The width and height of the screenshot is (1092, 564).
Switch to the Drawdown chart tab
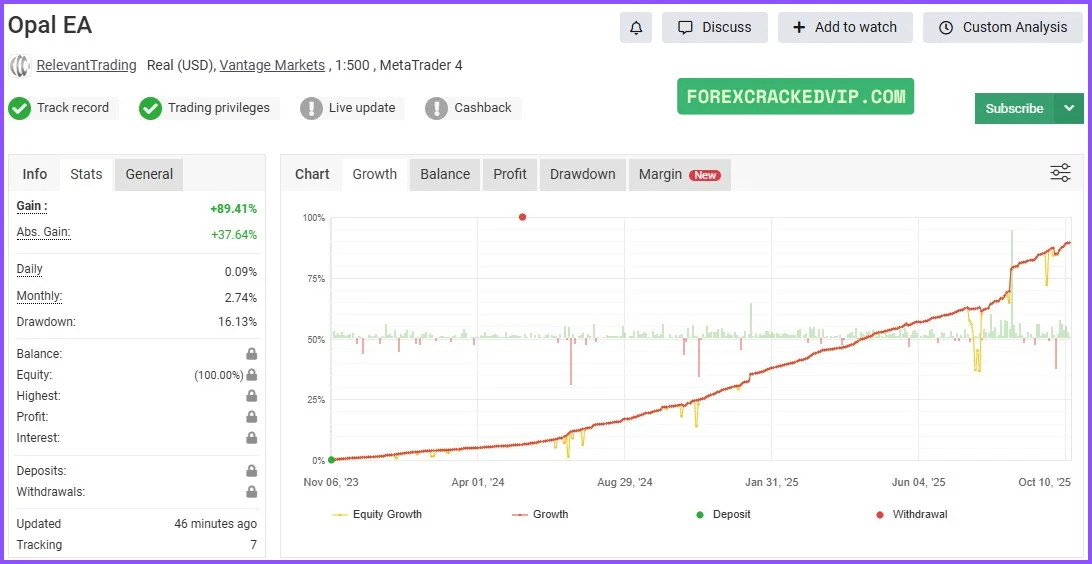click(582, 174)
